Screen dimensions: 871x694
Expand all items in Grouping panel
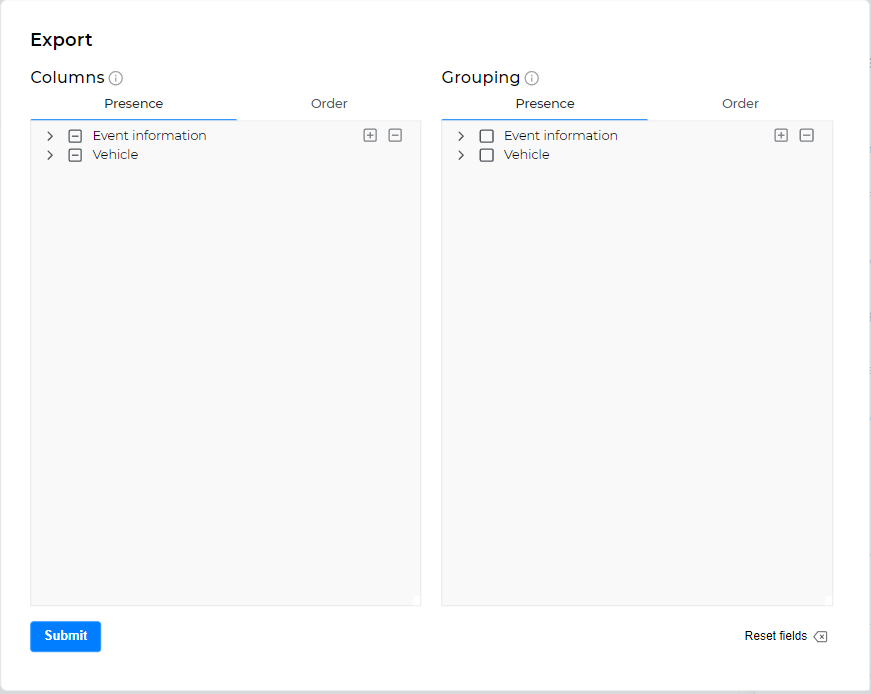781,135
